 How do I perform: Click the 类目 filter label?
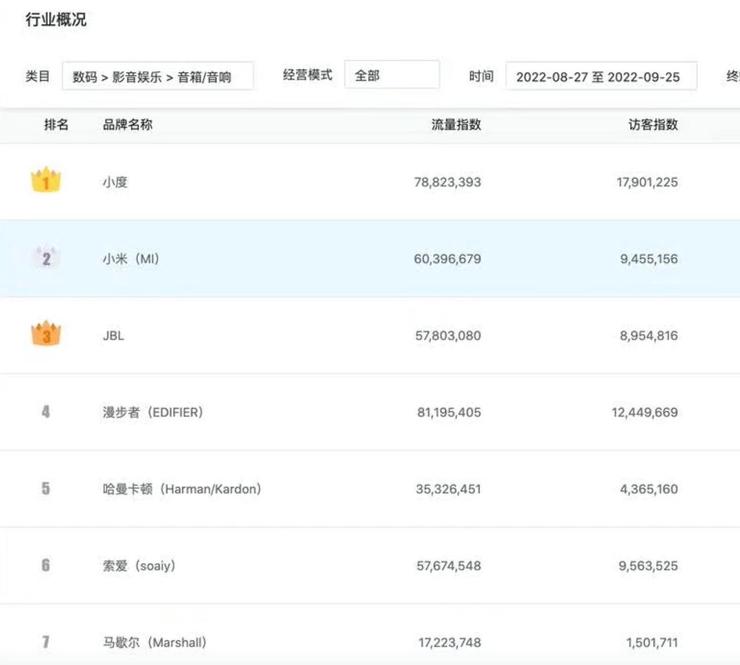point(38,76)
